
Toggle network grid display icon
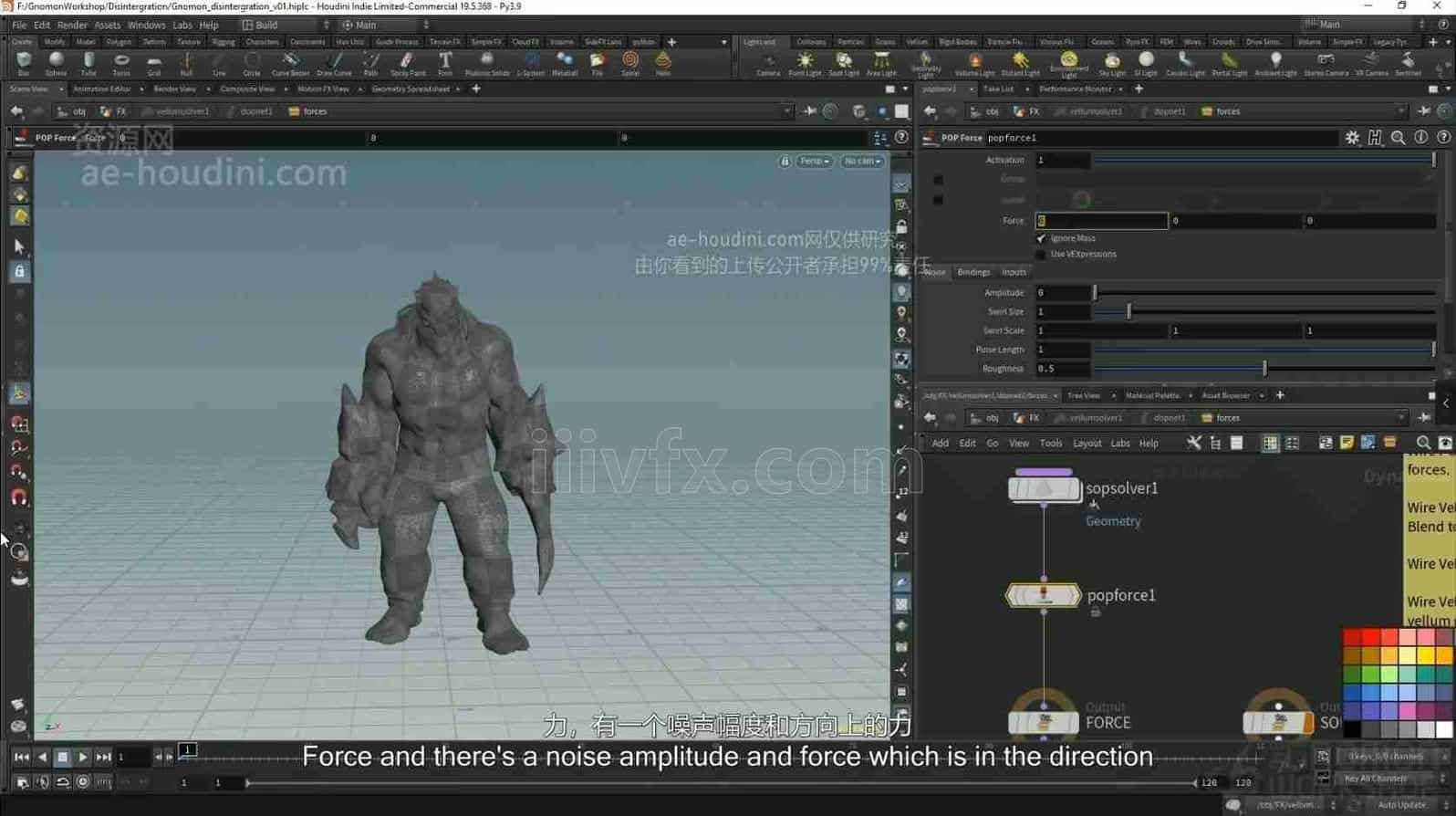click(x=1270, y=443)
